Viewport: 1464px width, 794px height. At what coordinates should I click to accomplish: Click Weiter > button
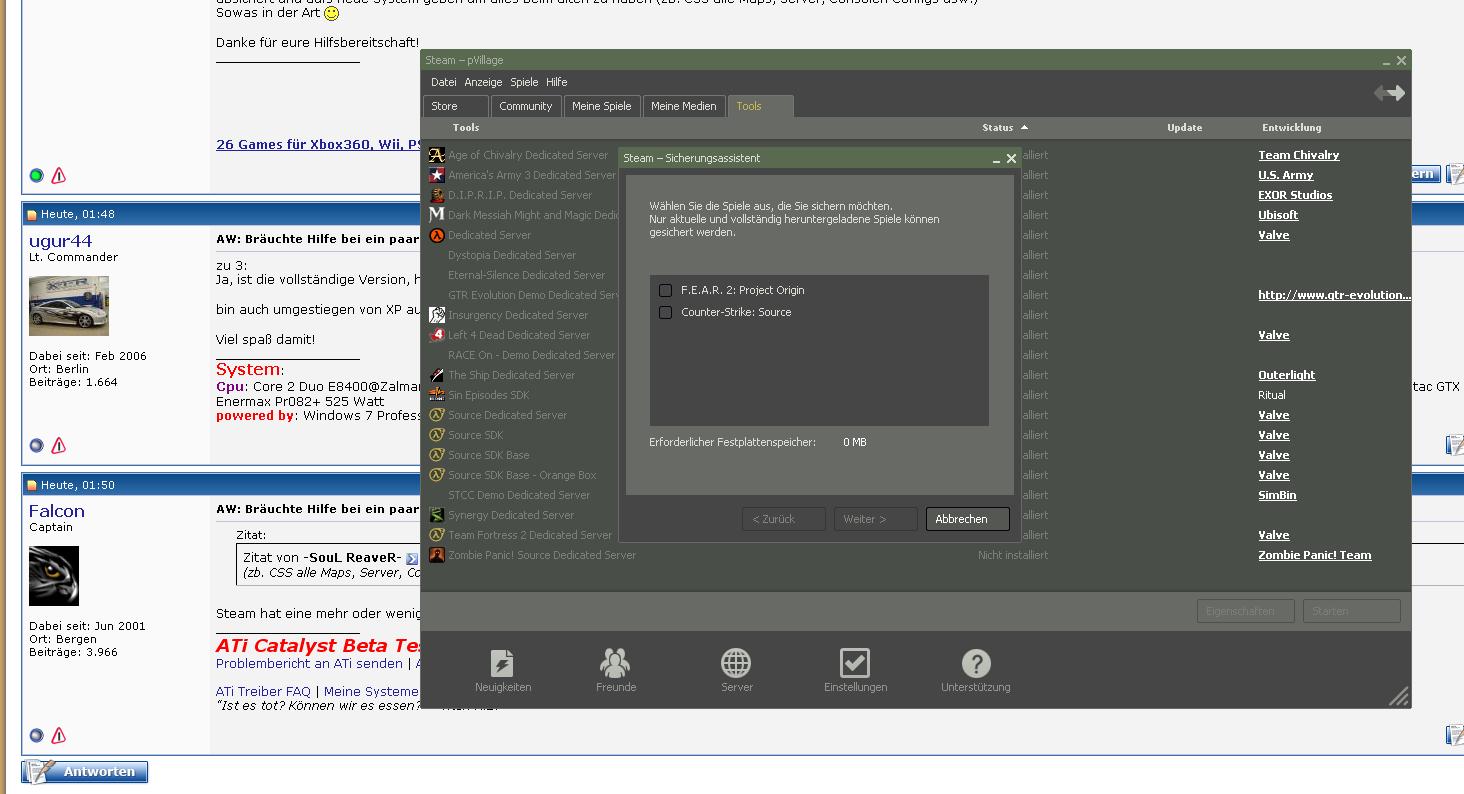pyautogui.click(x=875, y=519)
